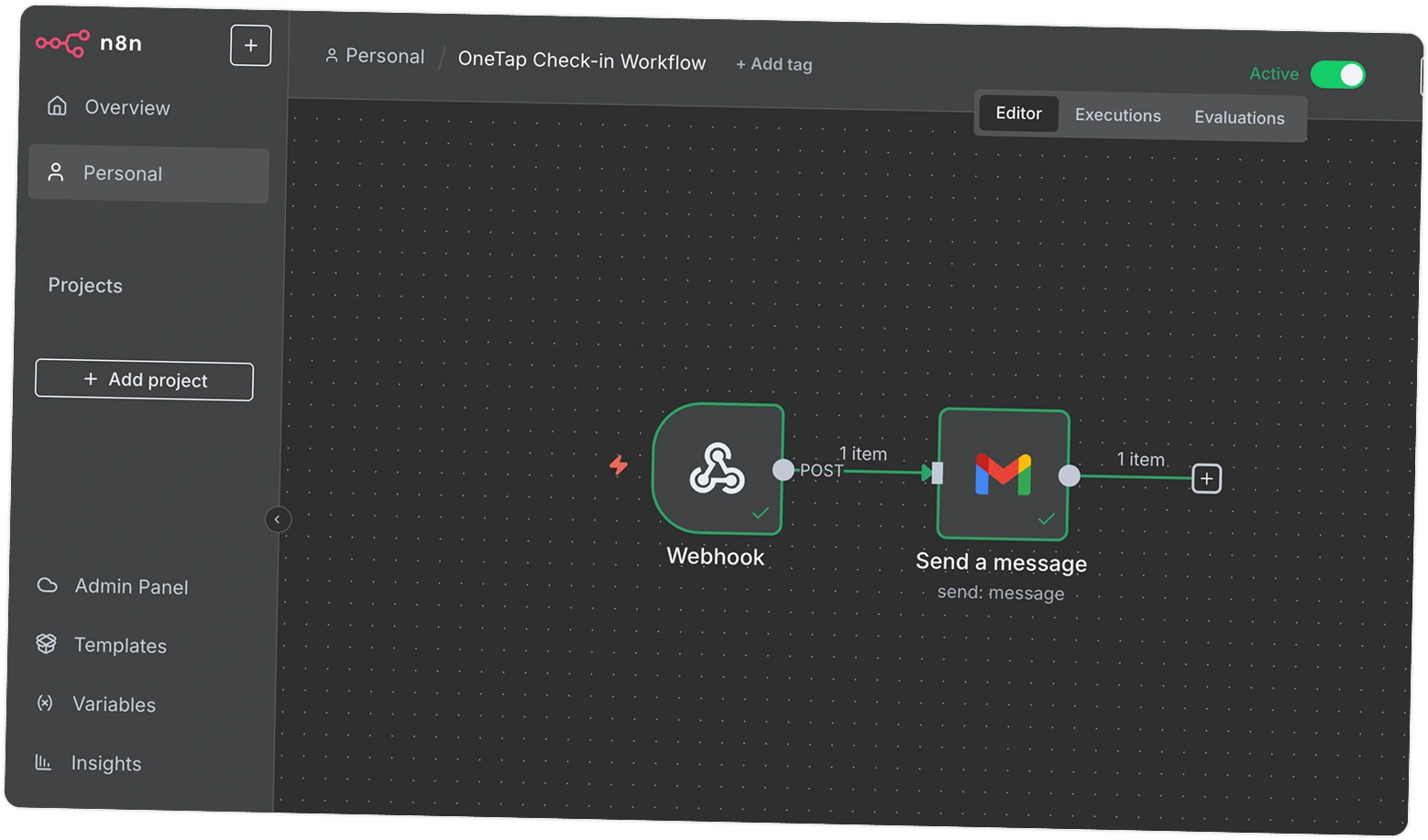The width and height of the screenshot is (1428, 840).
Task: Open Templates from the sidebar
Action: pyautogui.click(x=120, y=645)
